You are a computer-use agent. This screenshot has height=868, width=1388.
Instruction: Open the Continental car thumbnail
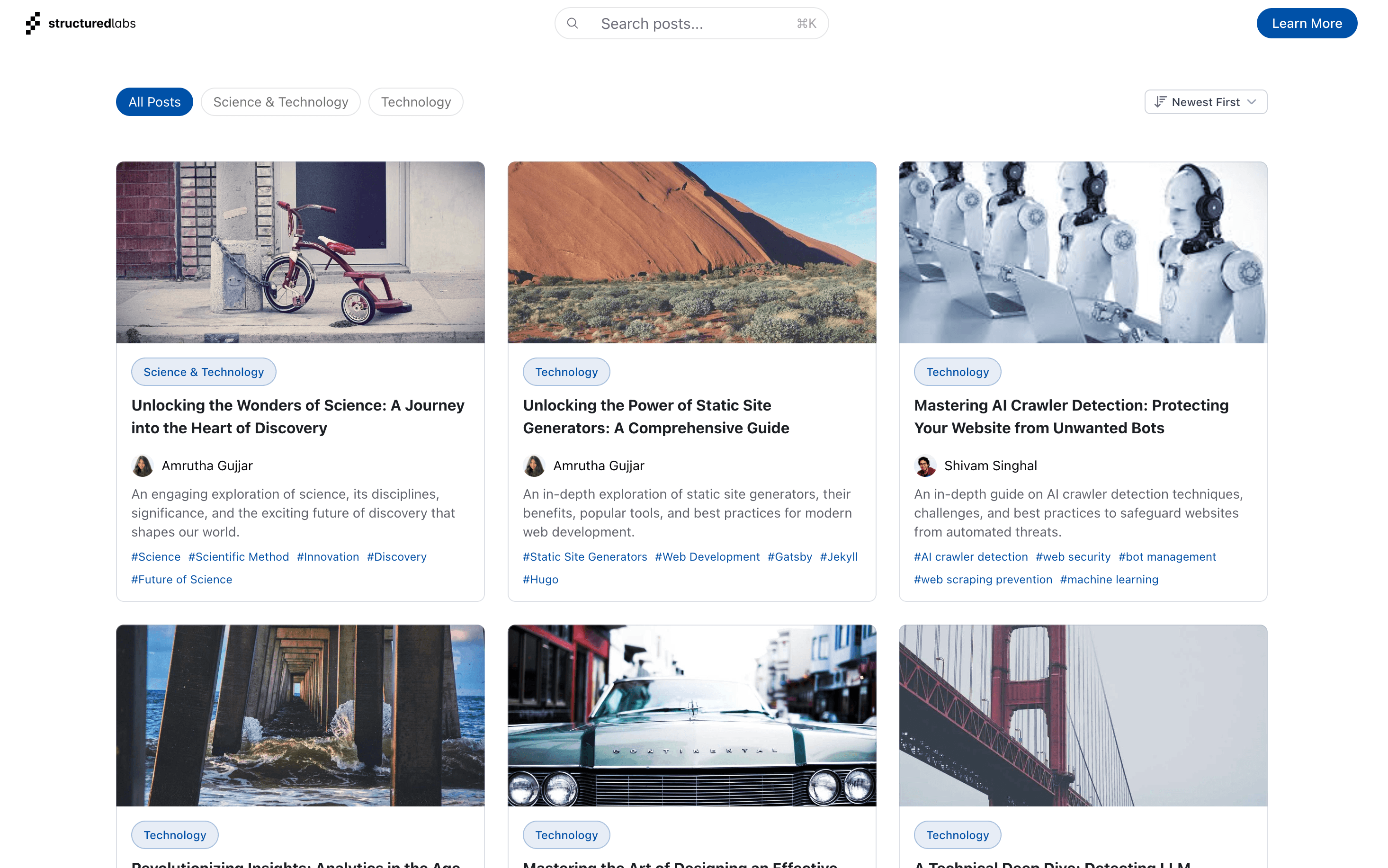click(692, 716)
